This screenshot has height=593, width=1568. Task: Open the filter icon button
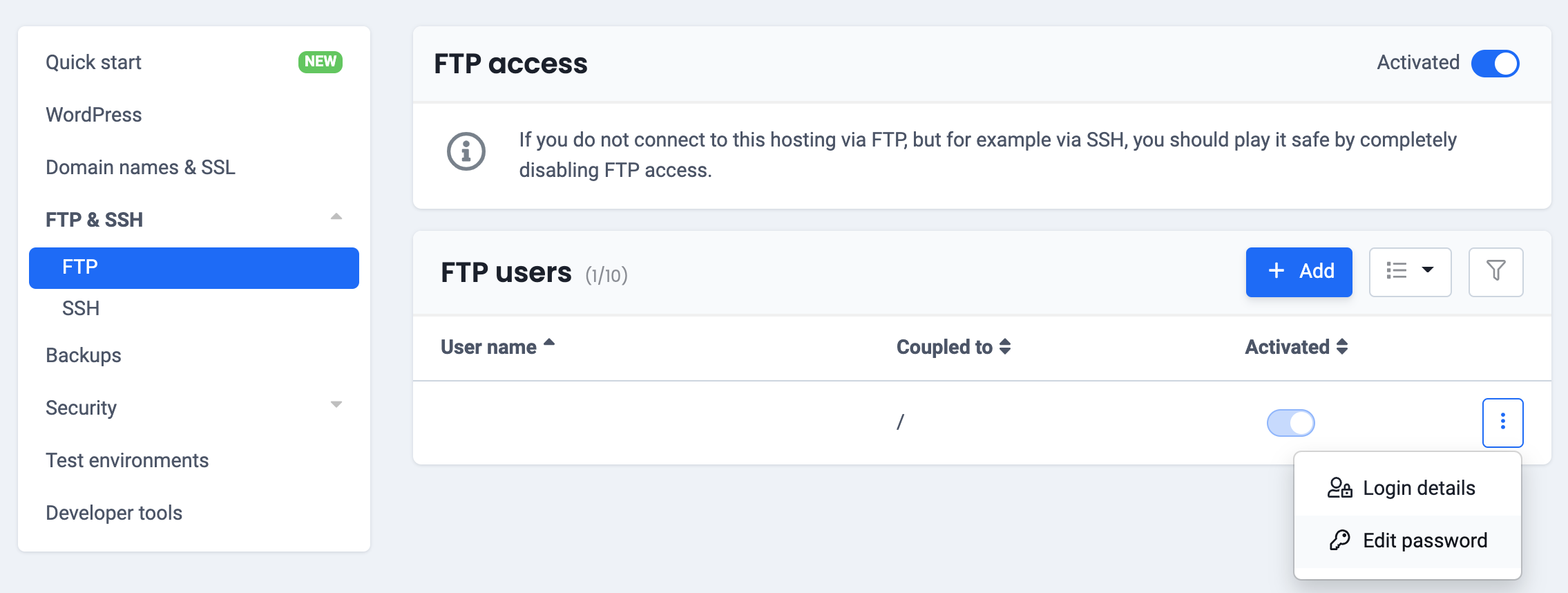(x=1495, y=272)
